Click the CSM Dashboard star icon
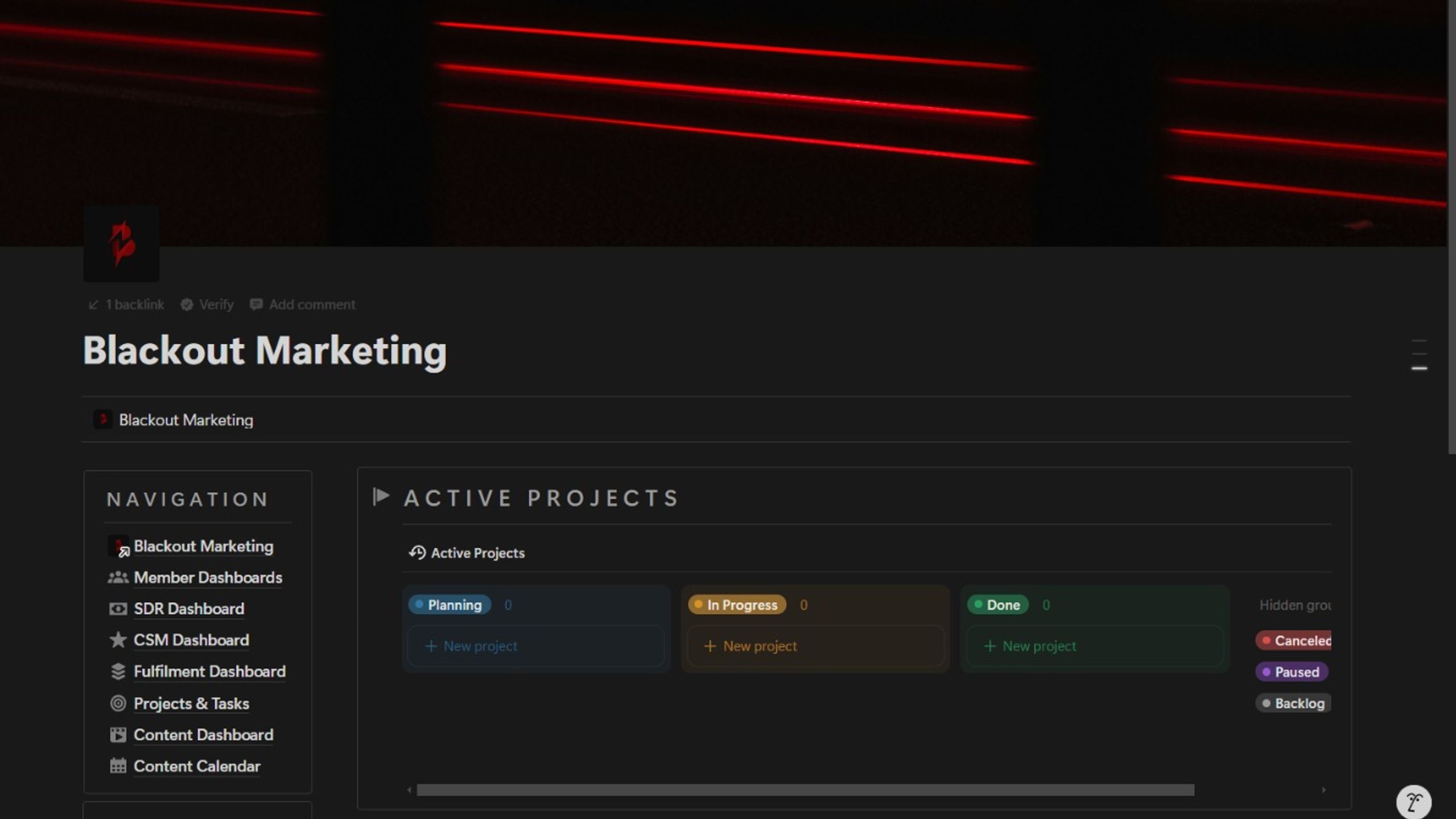This screenshot has height=819, width=1456. 118,640
